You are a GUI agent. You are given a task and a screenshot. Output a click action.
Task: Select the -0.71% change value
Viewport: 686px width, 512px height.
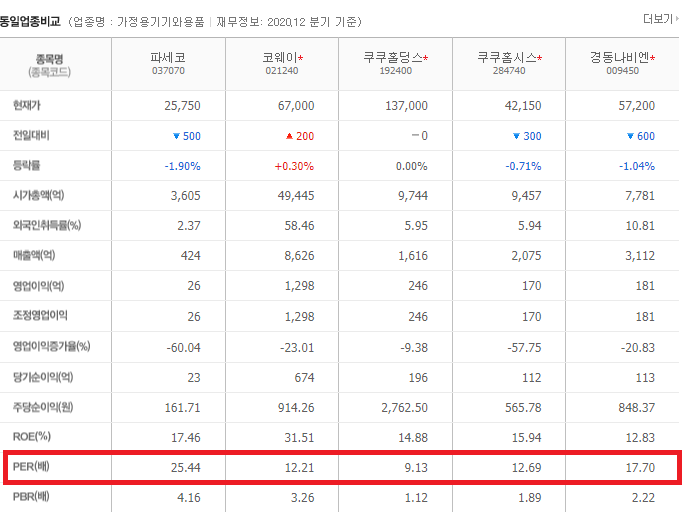click(x=523, y=166)
